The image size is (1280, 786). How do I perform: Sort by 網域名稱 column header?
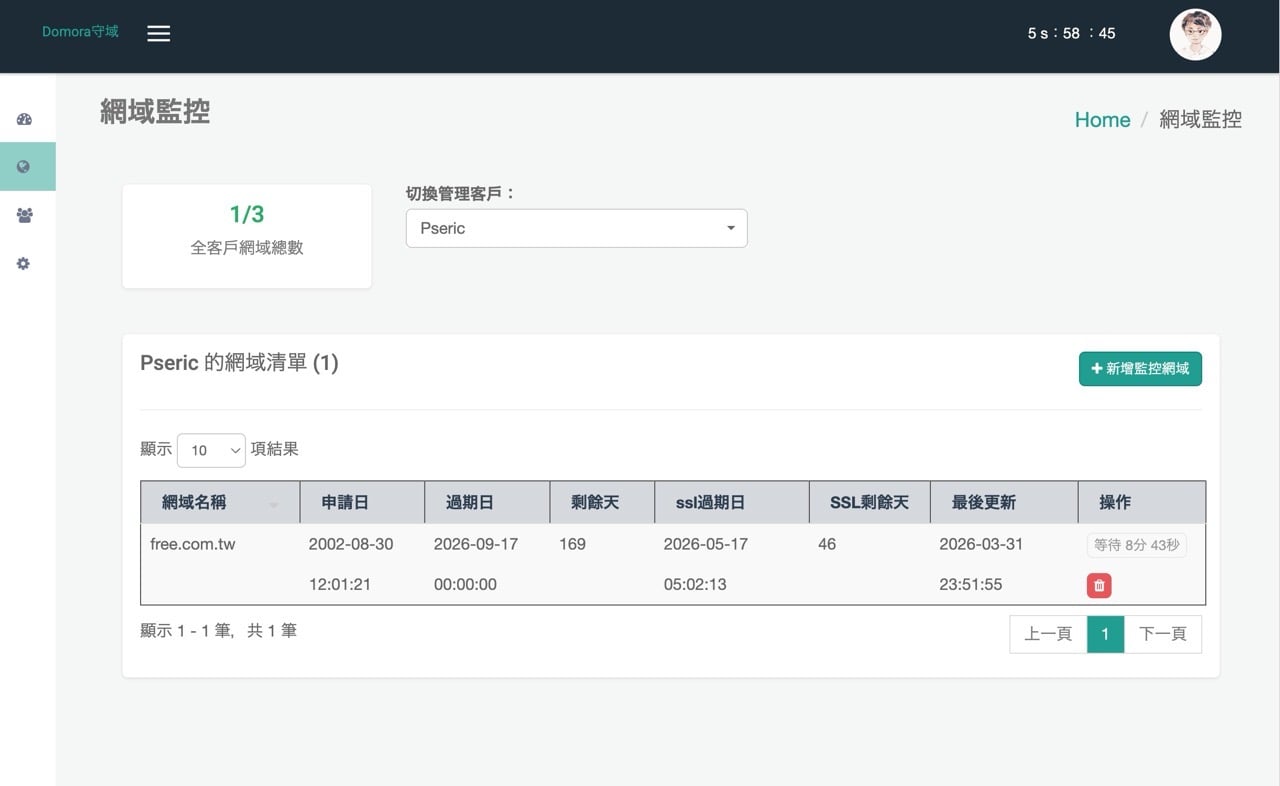pyautogui.click(x=195, y=502)
